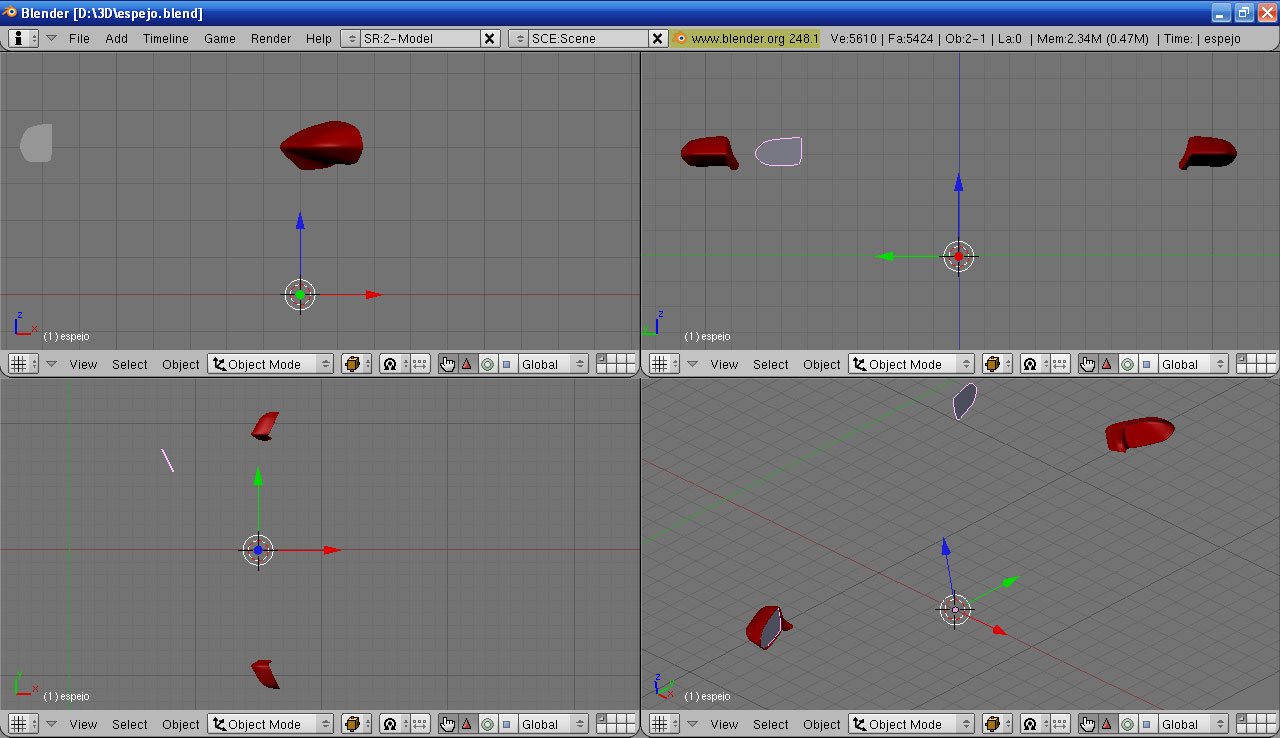Screen dimensions: 1280x738
Task: Toggle the hand manipulator button in top view header
Action: (x=447, y=724)
